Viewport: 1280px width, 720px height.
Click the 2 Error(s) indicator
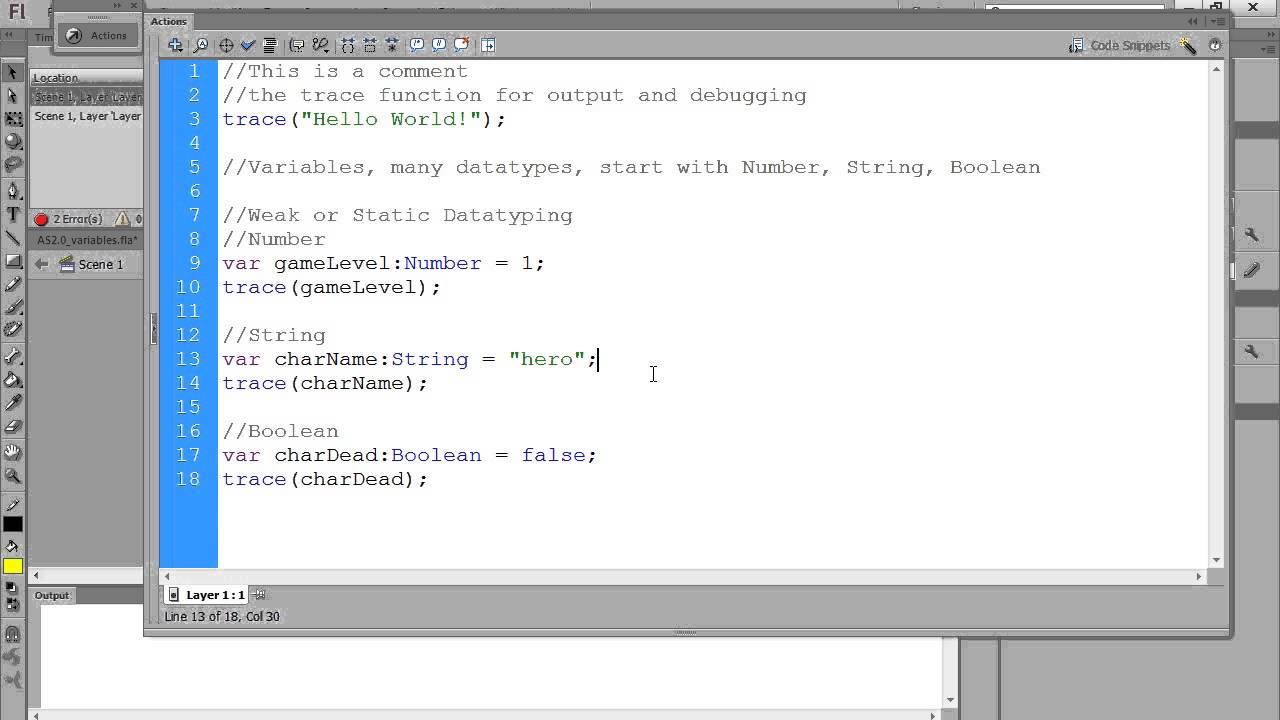(69, 219)
